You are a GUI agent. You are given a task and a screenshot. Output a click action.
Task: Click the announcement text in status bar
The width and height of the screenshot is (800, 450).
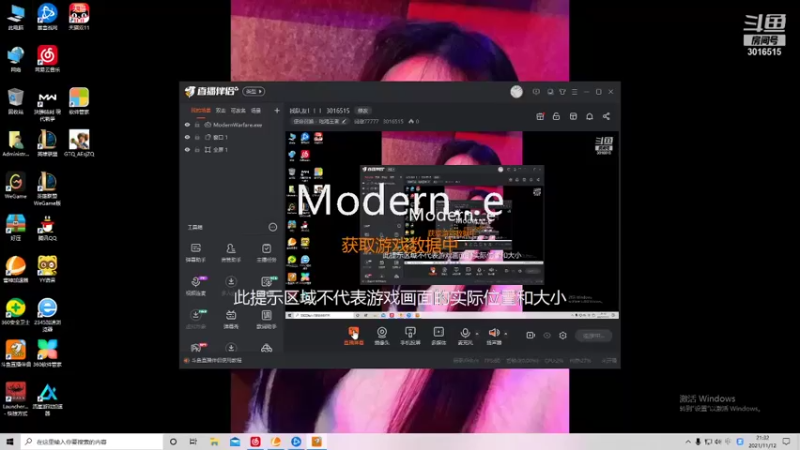click(216, 360)
